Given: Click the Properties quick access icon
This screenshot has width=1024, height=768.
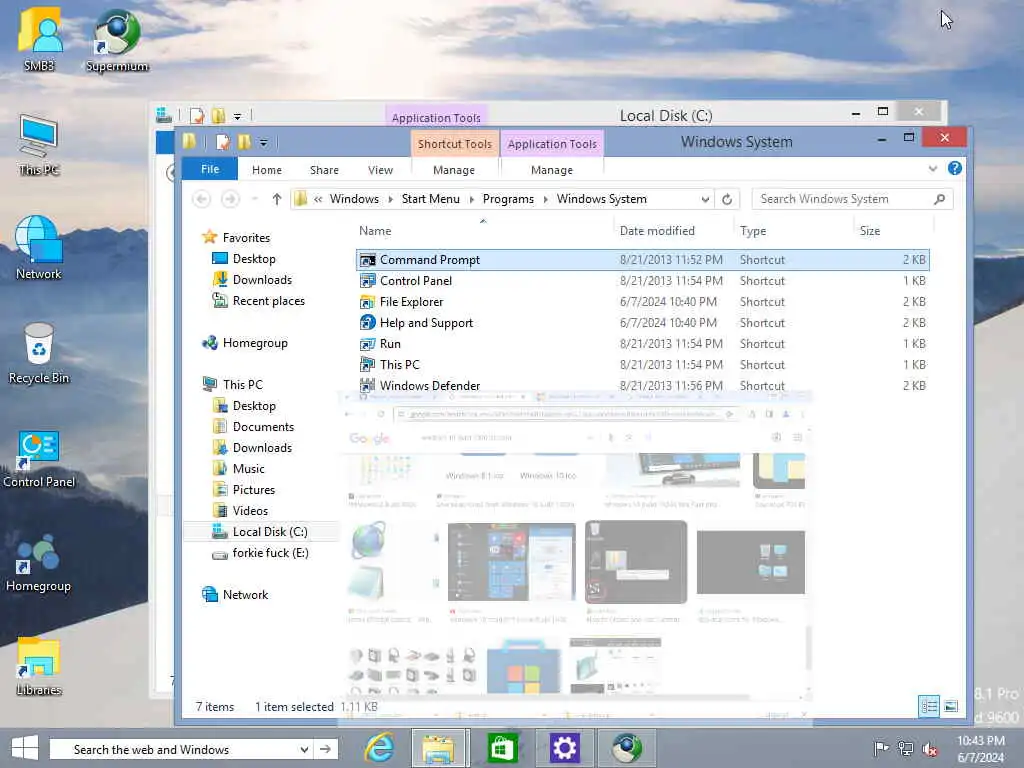Looking at the screenshot, I should pyautogui.click(x=223, y=142).
